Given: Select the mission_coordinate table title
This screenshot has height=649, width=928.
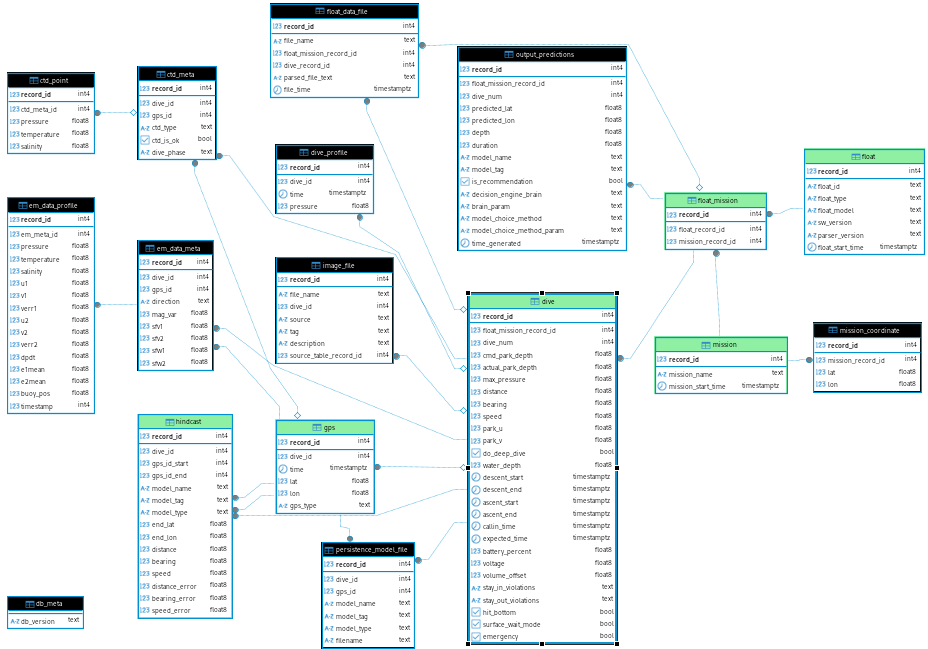Looking at the screenshot, I should 869,331.
